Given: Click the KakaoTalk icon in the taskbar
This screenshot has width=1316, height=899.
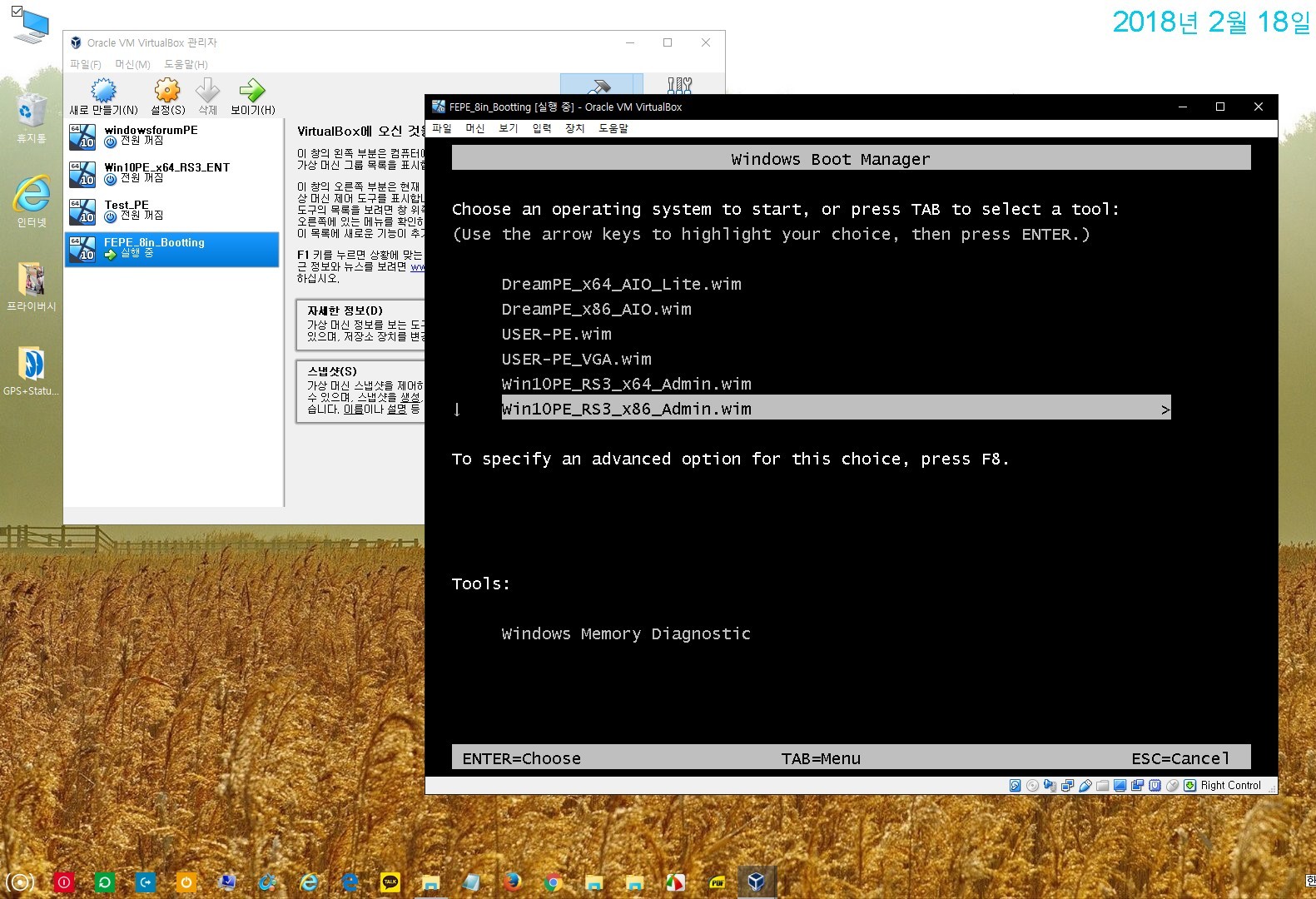Looking at the screenshot, I should [x=390, y=882].
